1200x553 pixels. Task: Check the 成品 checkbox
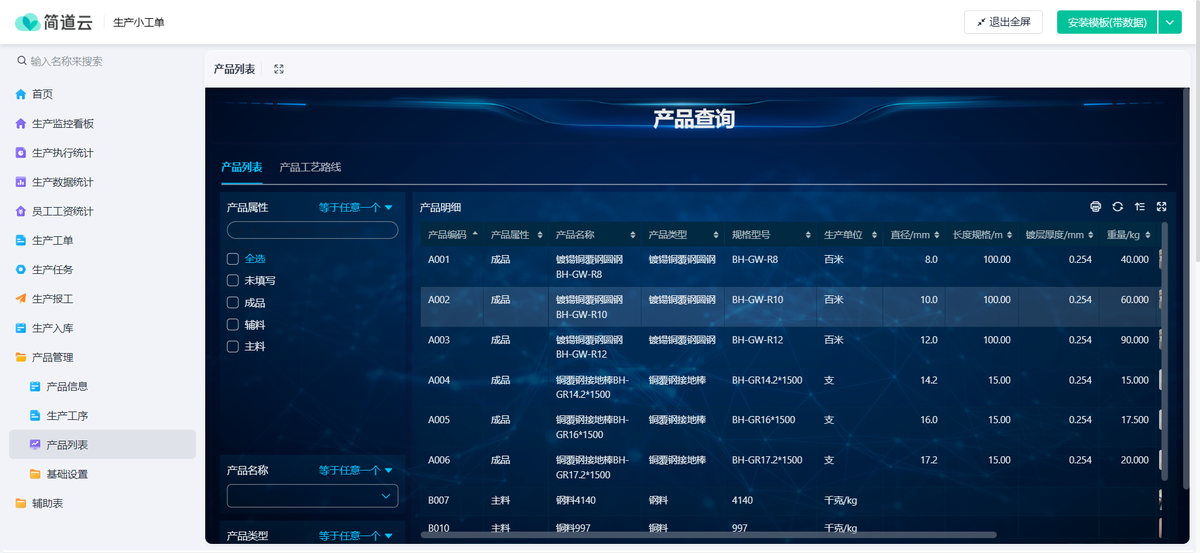[x=233, y=303]
